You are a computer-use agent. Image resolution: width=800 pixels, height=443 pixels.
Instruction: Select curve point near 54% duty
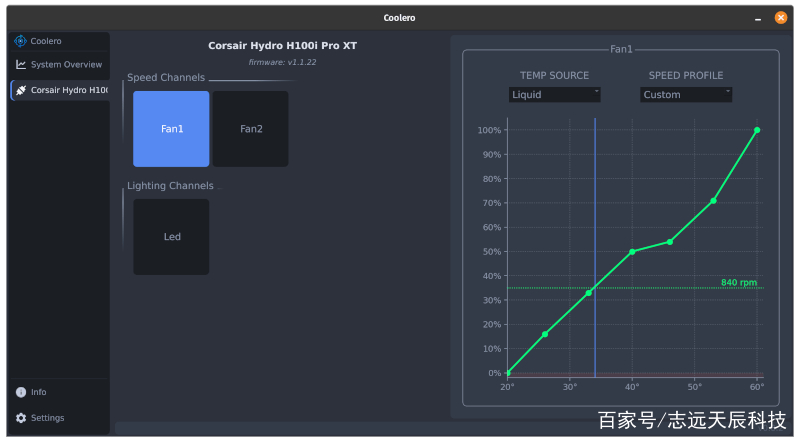[x=670, y=242]
